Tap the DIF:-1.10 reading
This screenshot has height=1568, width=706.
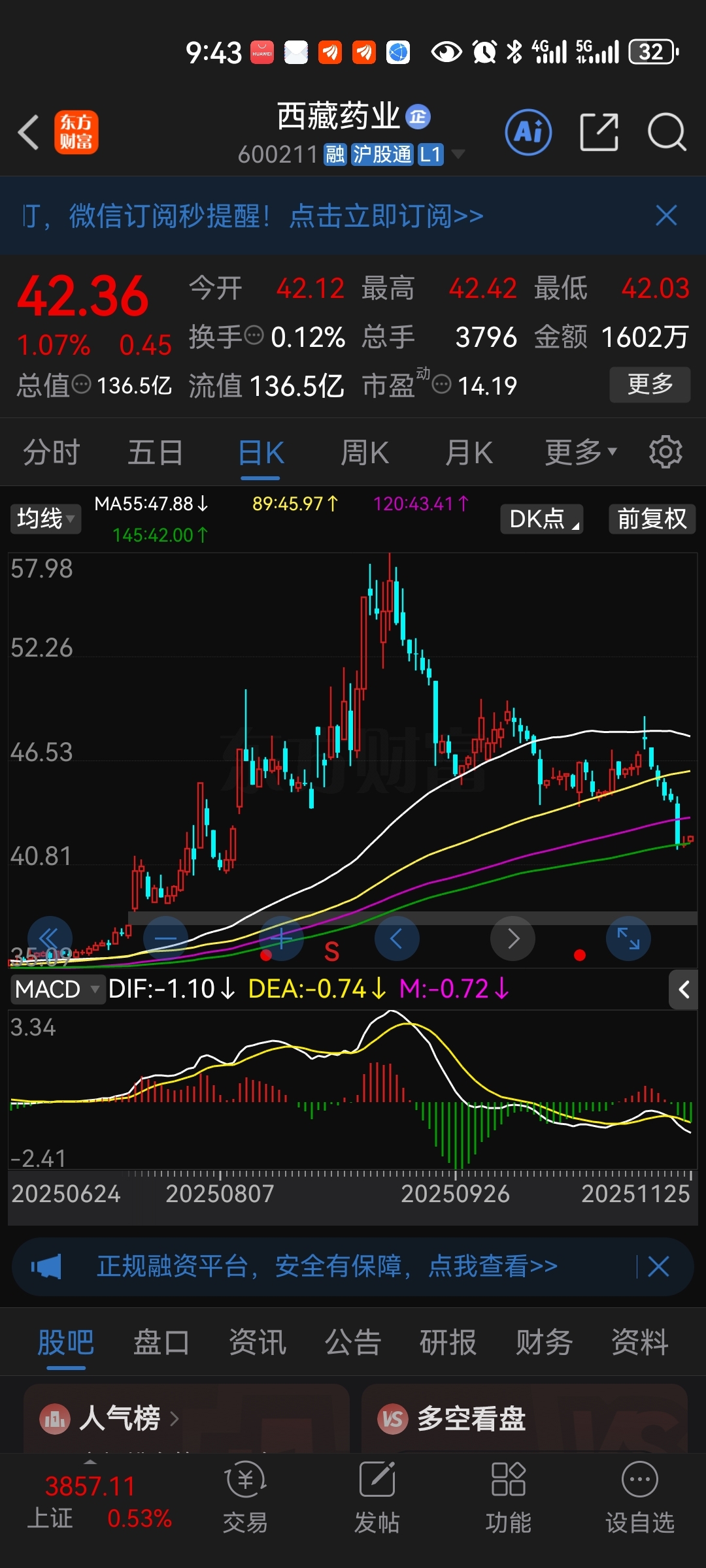tap(171, 989)
